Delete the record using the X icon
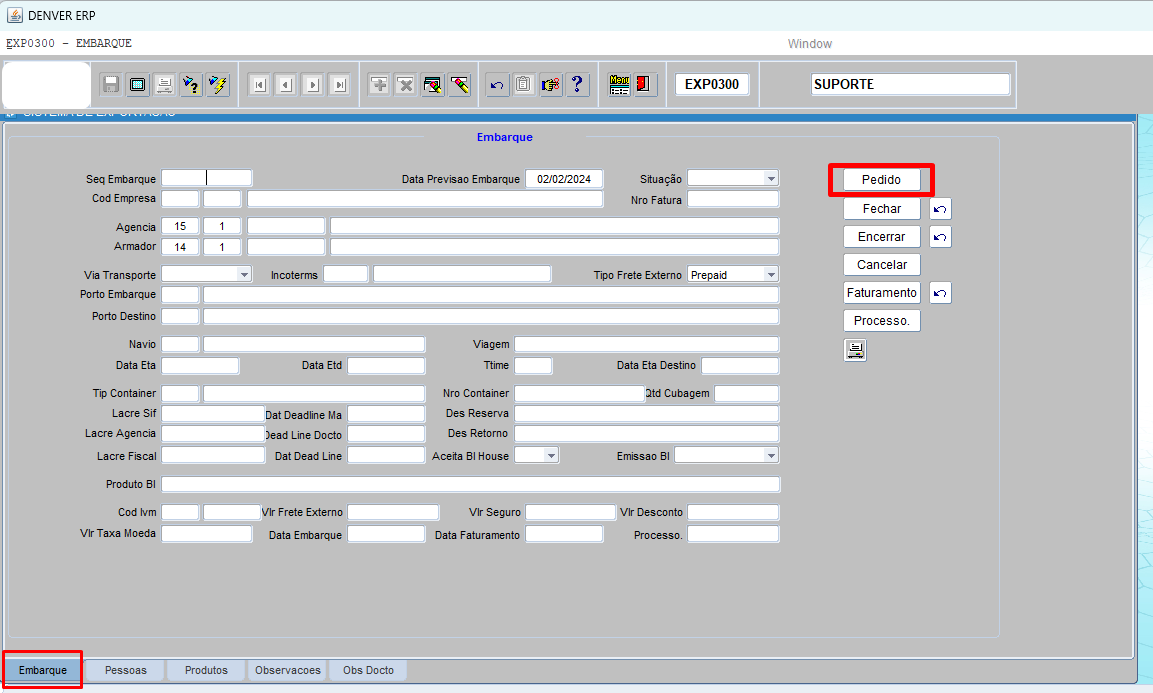 click(405, 85)
